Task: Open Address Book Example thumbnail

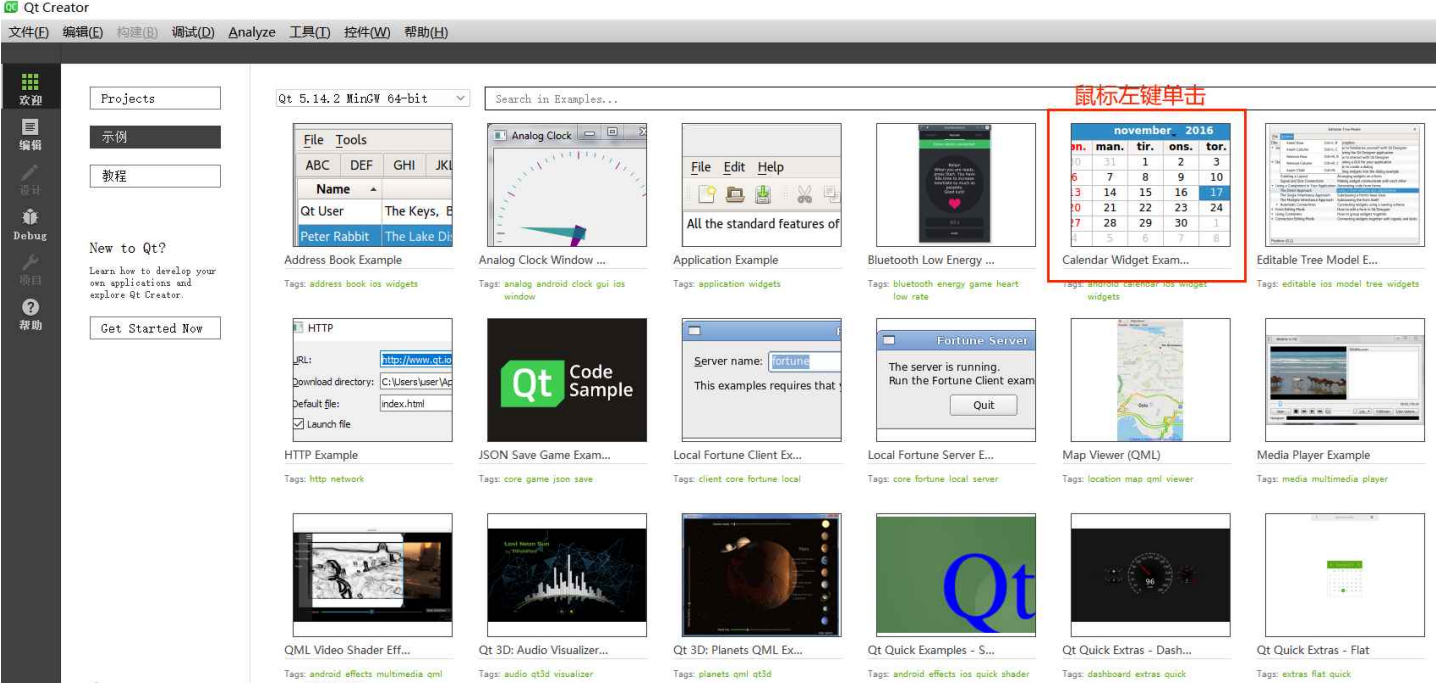Action: (x=372, y=185)
